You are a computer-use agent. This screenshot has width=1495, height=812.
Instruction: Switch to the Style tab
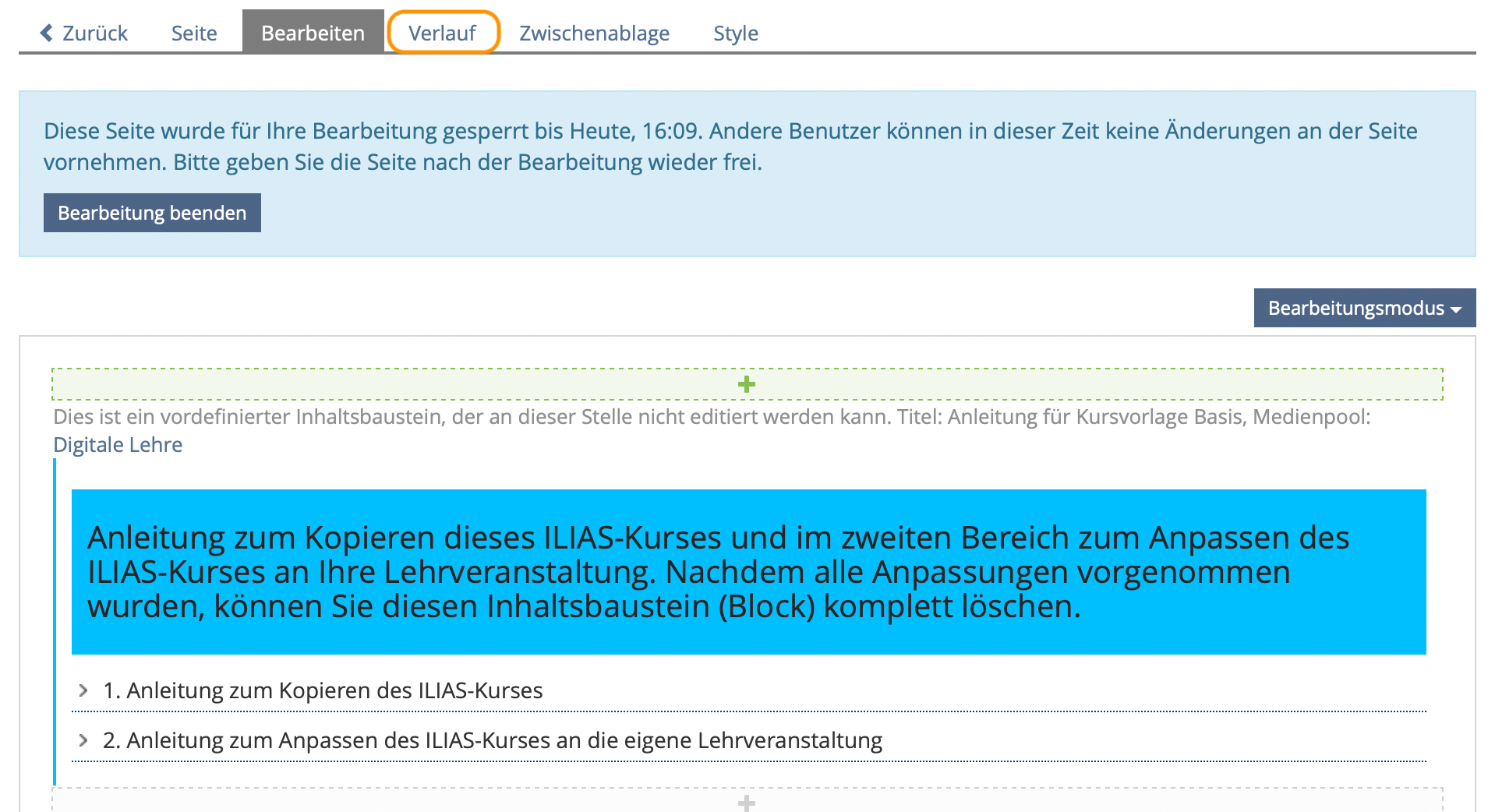(x=736, y=33)
